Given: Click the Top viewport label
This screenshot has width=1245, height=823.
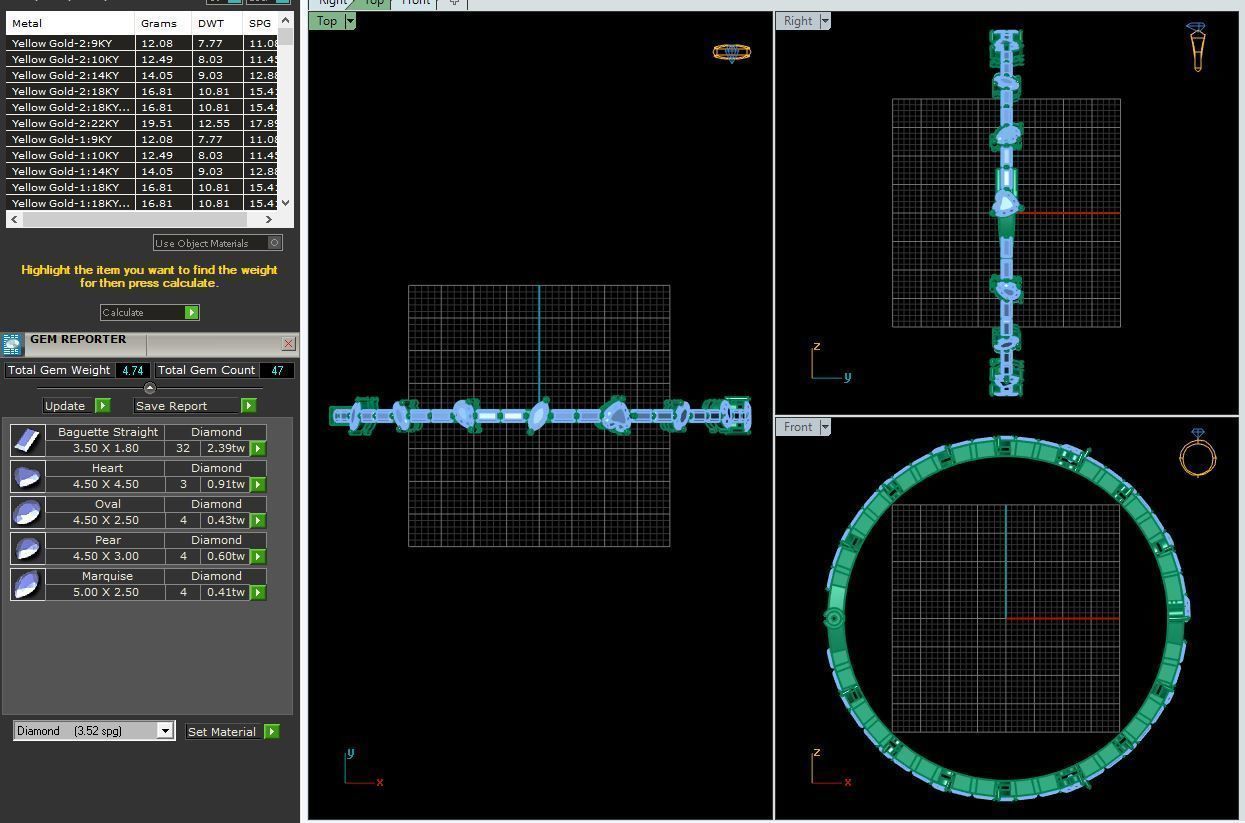Looking at the screenshot, I should tap(326, 21).
